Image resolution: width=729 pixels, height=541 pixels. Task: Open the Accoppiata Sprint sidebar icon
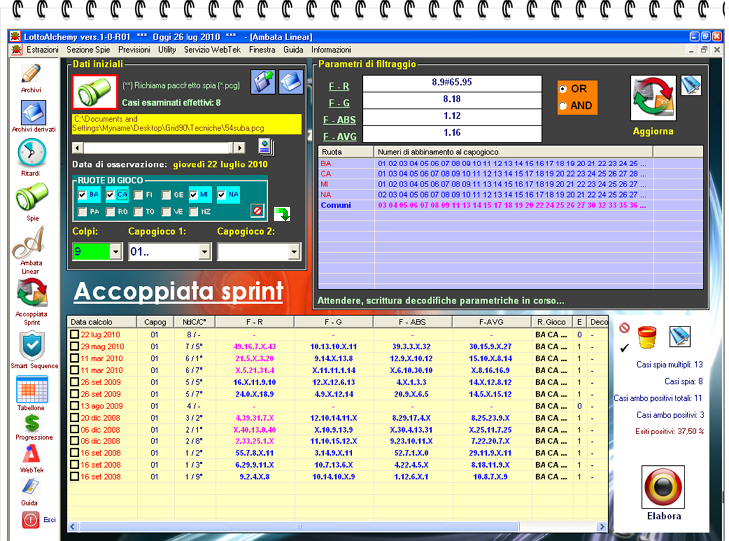click(32, 293)
